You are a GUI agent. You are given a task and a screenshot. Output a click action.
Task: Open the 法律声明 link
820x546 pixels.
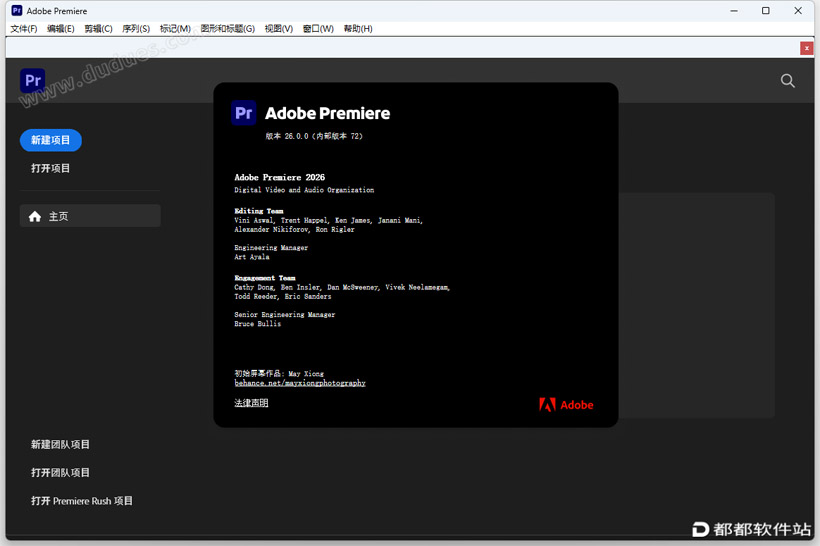[251, 403]
